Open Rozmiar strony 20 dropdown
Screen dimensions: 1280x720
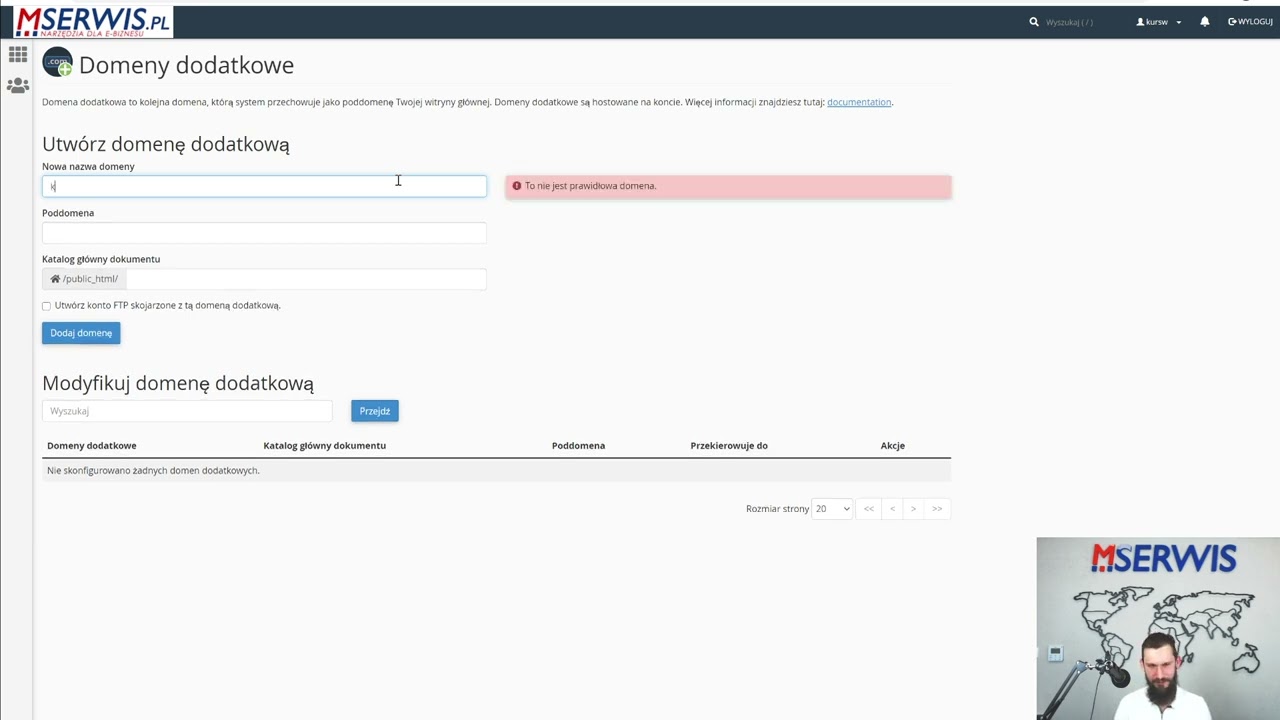tap(832, 509)
